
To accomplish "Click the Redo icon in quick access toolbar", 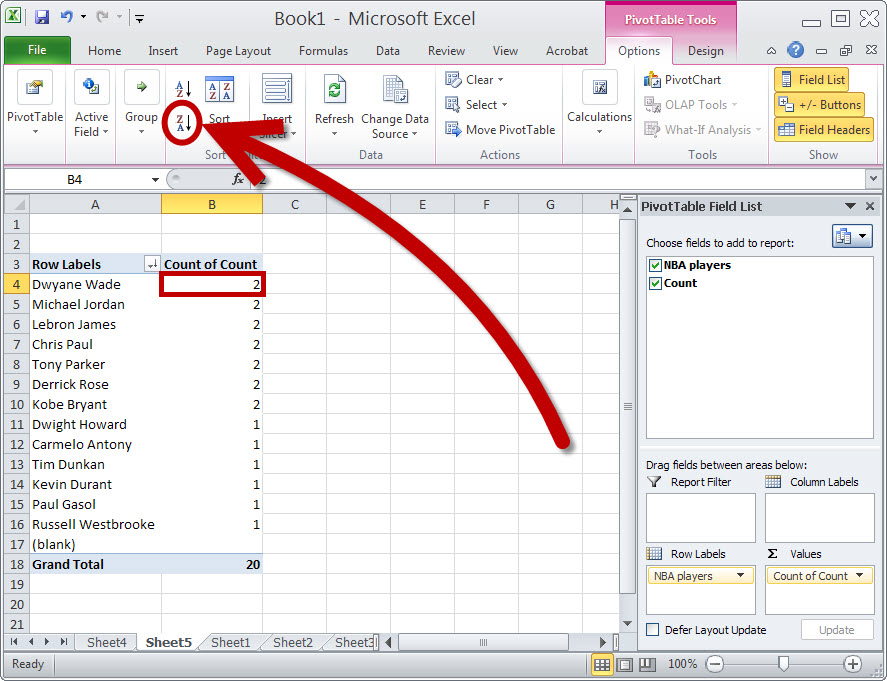I will click(102, 18).
